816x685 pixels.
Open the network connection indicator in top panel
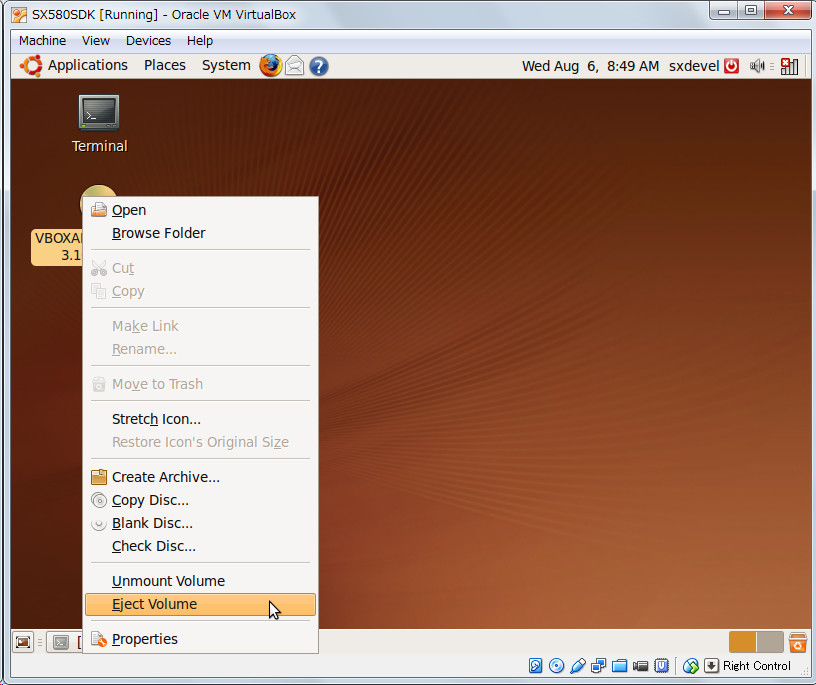coord(789,66)
